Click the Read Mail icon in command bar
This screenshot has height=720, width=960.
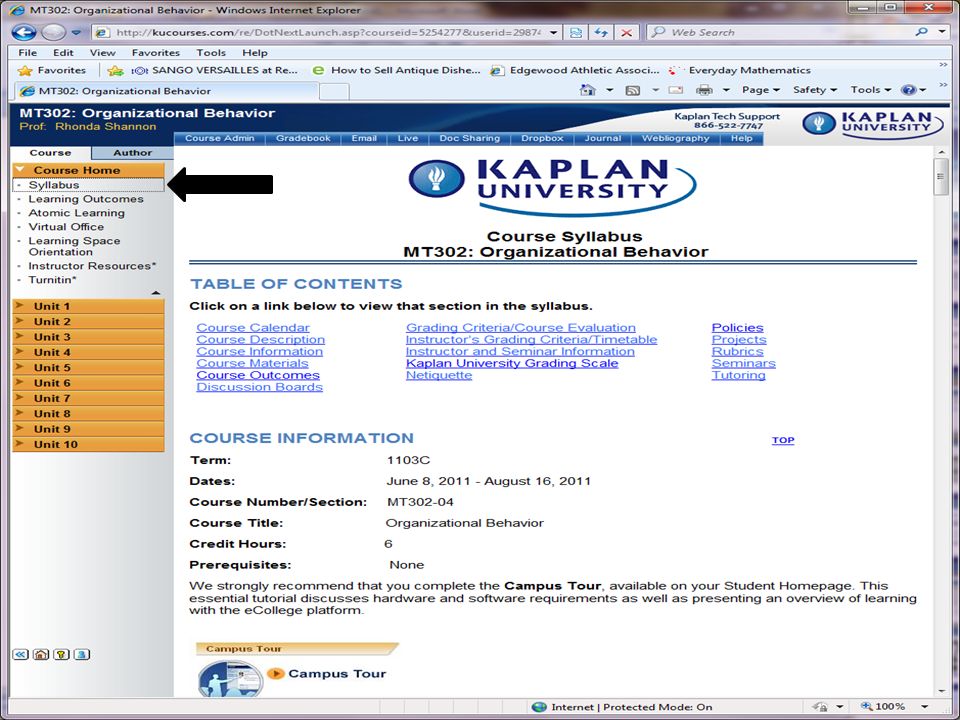[x=676, y=90]
